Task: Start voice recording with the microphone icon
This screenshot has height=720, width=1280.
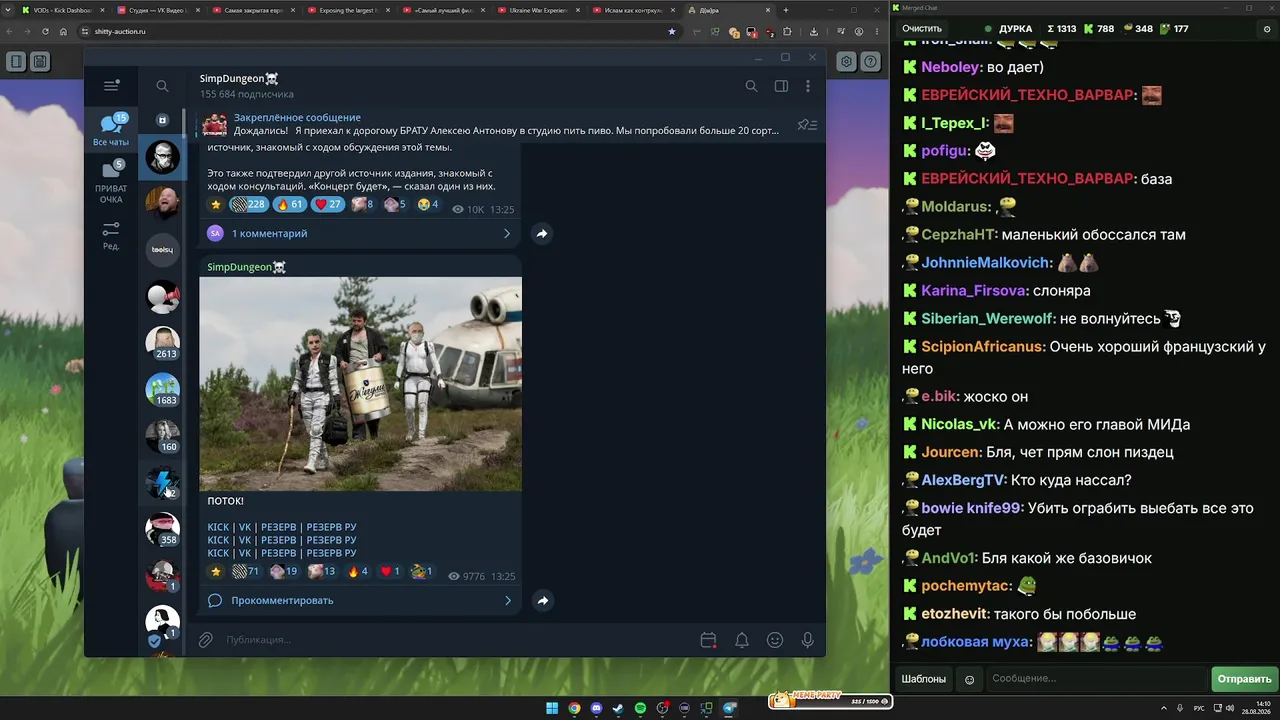Action: [x=808, y=640]
